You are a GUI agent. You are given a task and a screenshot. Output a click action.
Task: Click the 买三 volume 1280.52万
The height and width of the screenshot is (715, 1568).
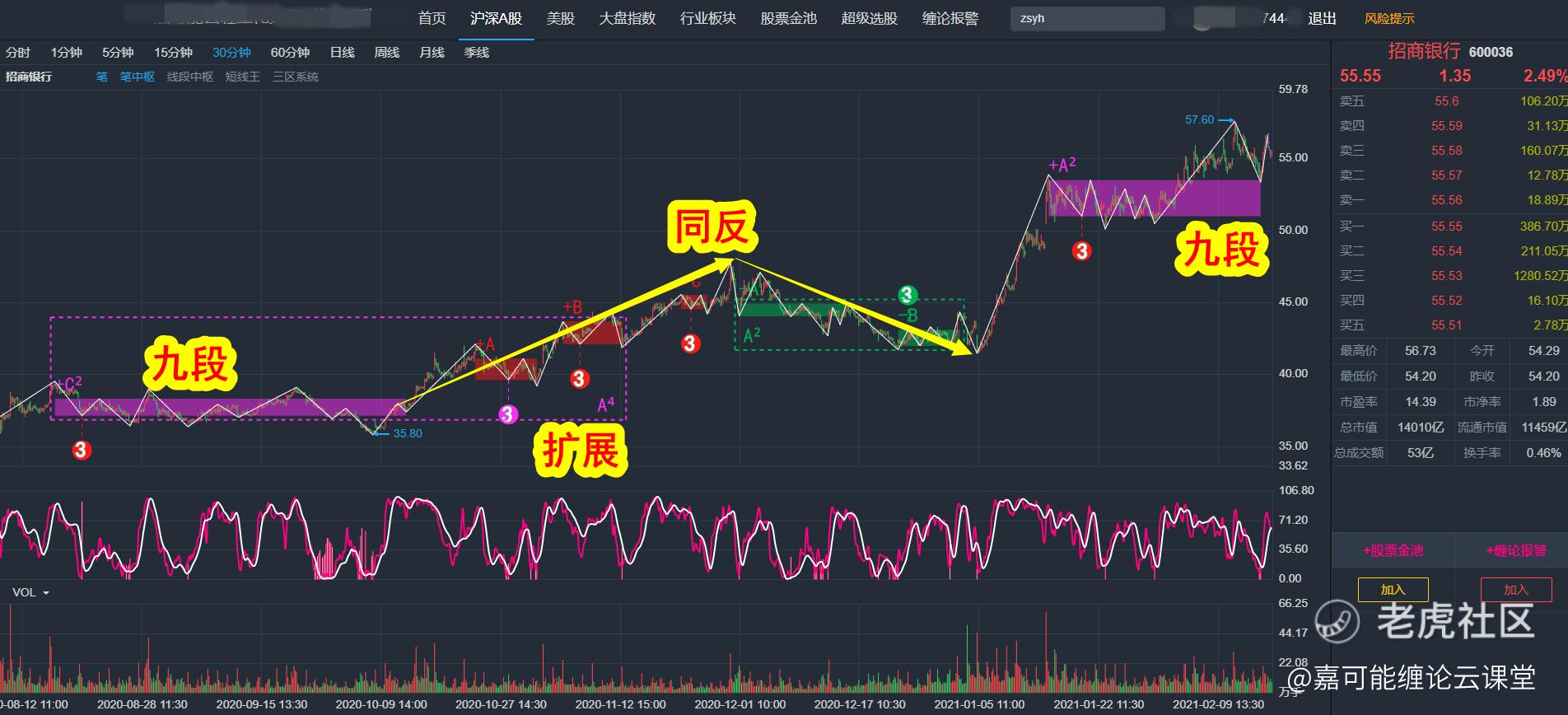pos(1540,276)
